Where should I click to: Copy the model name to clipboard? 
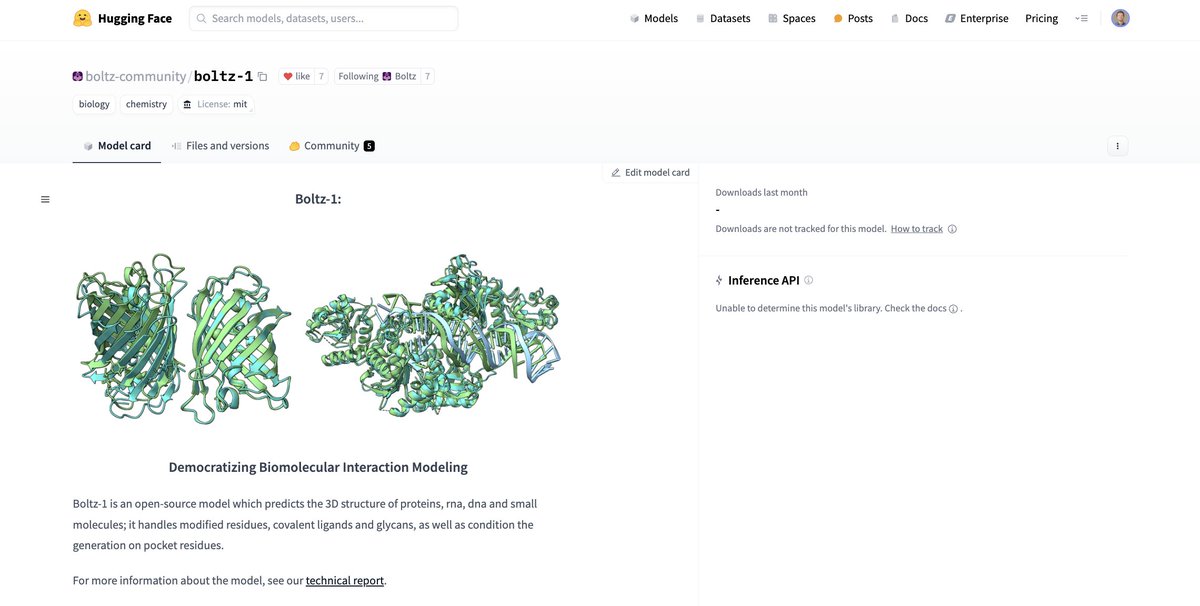263,76
